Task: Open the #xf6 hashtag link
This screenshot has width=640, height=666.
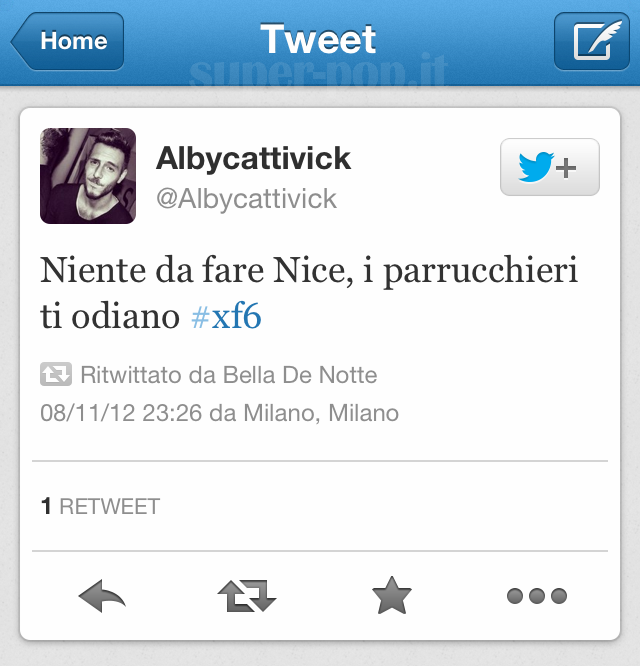Action: coord(226,316)
